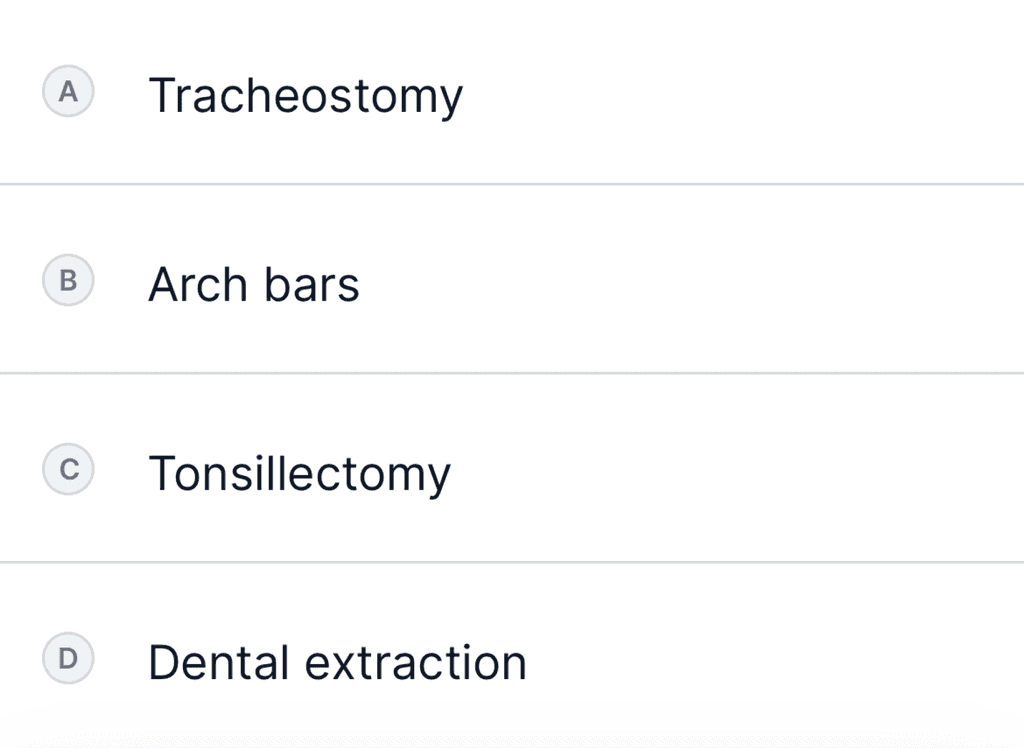Choose Tracheostomy as the answer
Screen dimensions: 1024x748
305,96
